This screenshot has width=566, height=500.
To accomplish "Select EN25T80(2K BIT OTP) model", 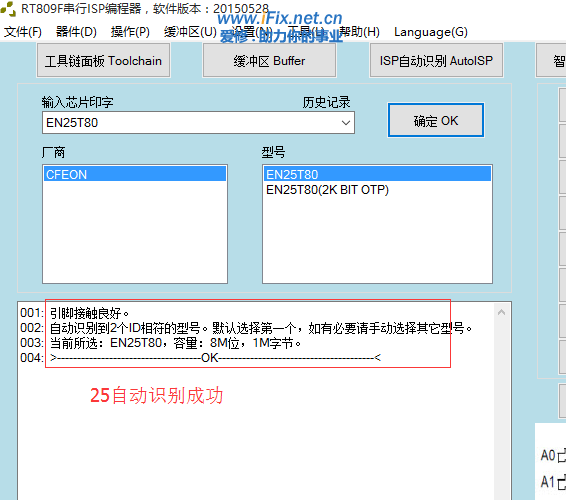I will (x=377, y=190).
